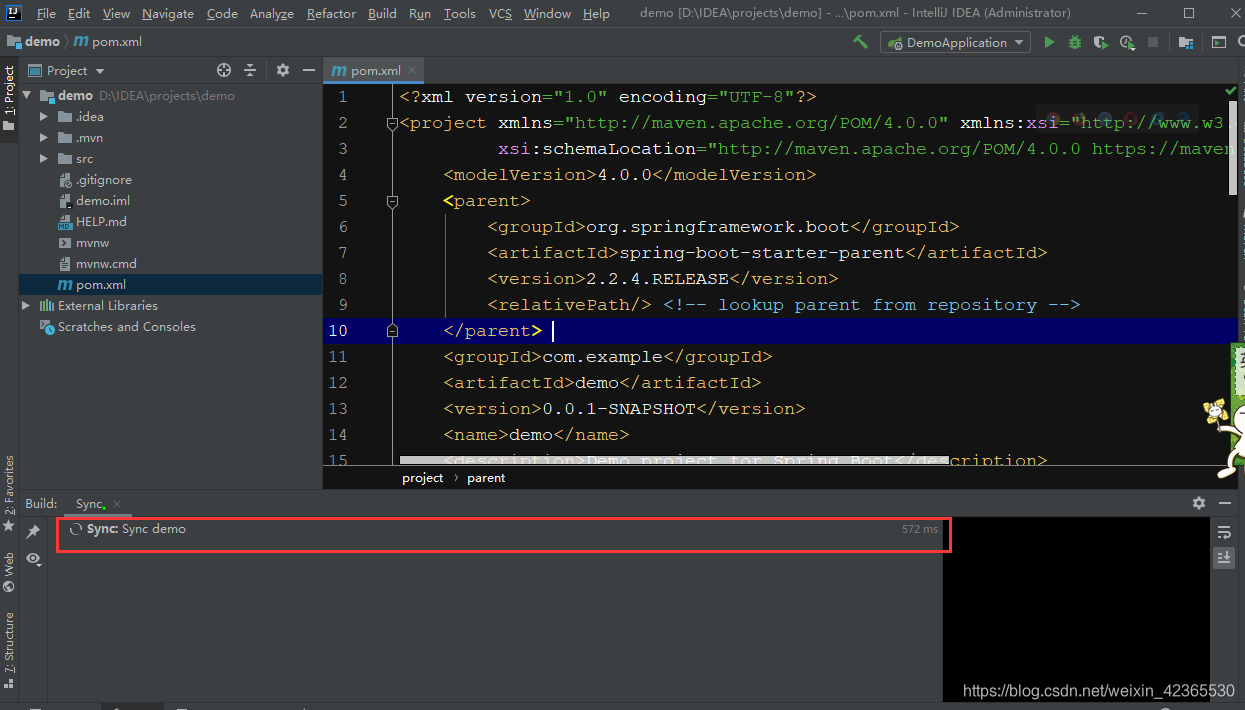The image size is (1245, 710).
Task: Toggle the 2: Favorites tool window tab
Action: (x=9, y=492)
